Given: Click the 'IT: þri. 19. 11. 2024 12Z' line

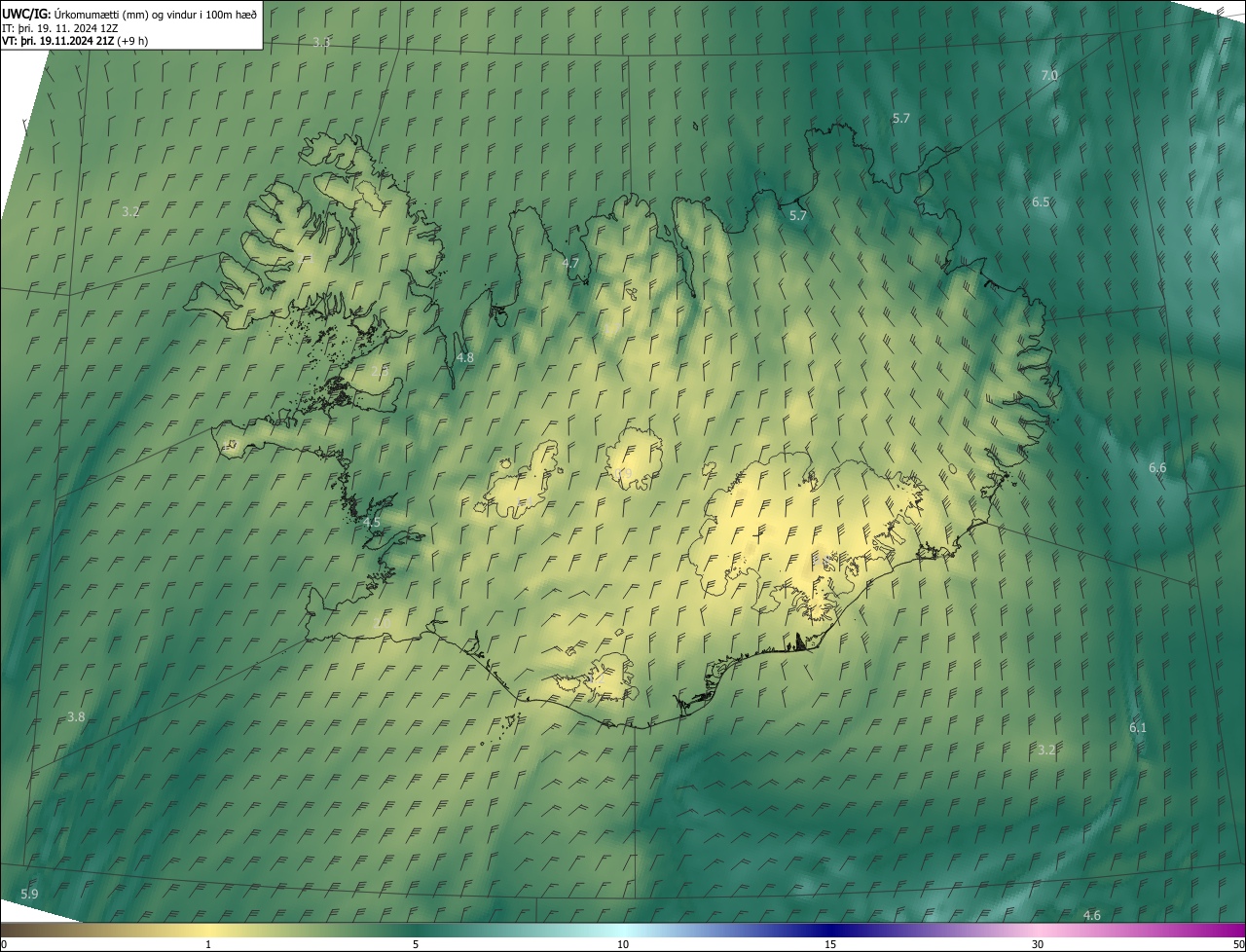Looking at the screenshot, I should coord(60,28).
